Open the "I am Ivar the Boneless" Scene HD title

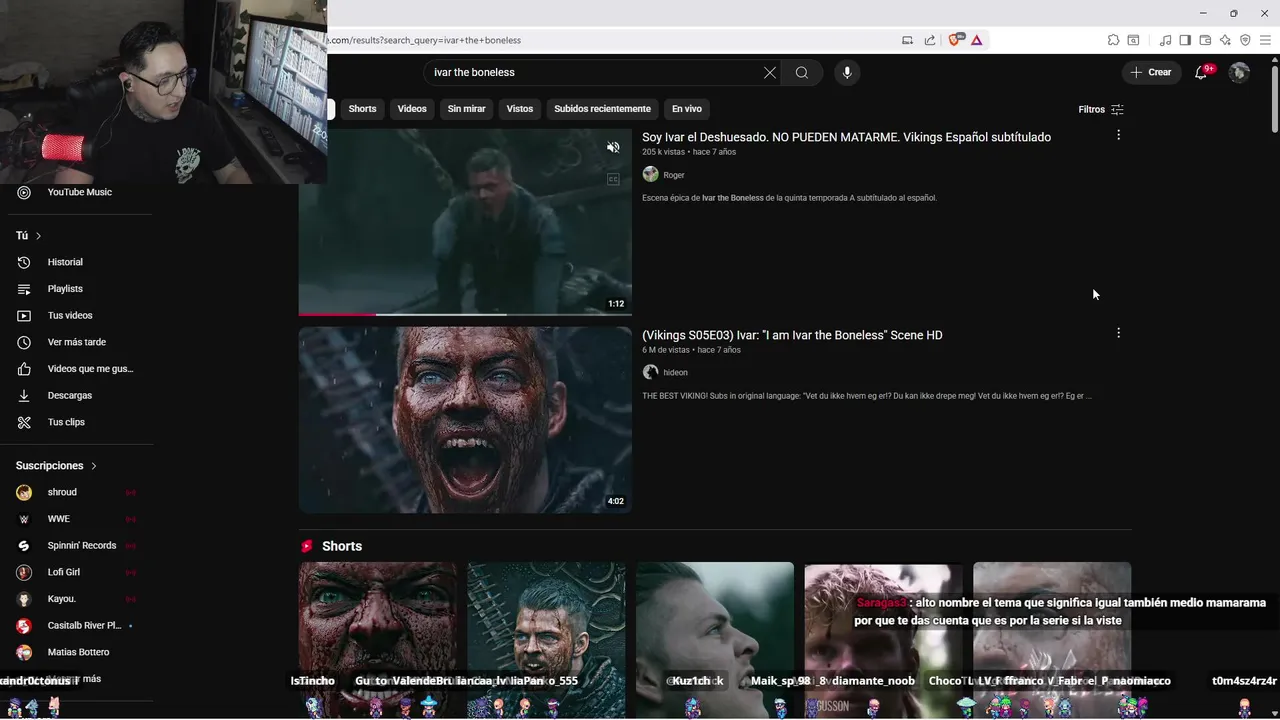[x=792, y=335]
